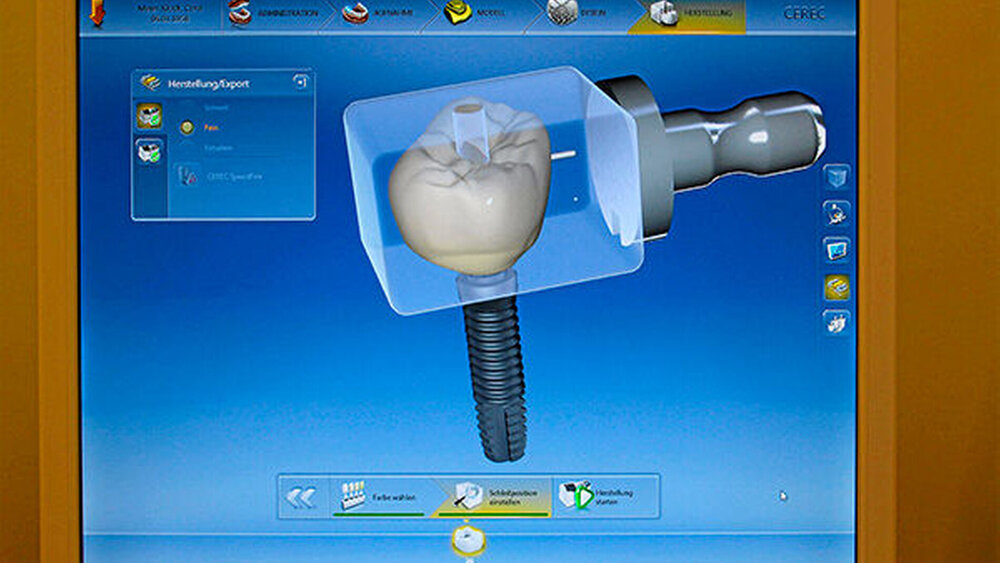
Task: Select the Herstellung phase tab
Action: tap(688, 14)
